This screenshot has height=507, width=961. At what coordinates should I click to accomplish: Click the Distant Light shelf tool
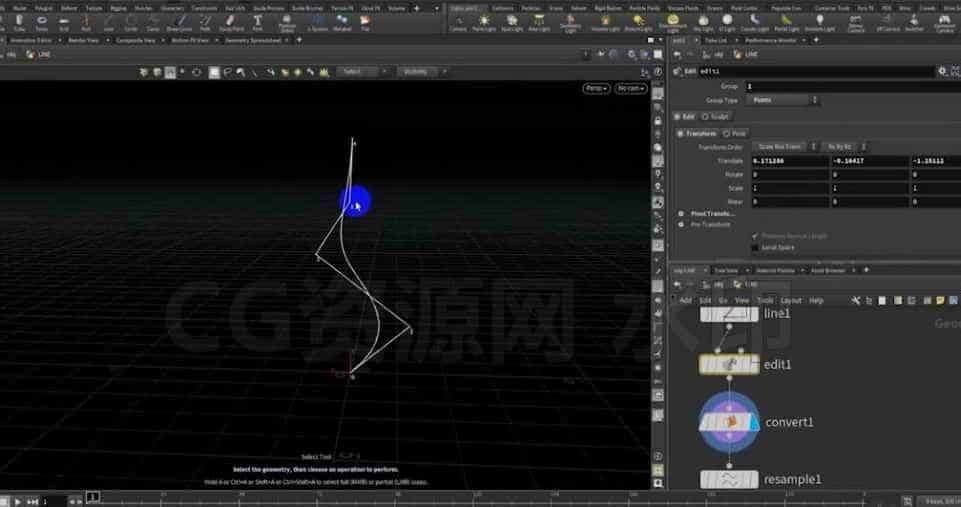pos(638,23)
